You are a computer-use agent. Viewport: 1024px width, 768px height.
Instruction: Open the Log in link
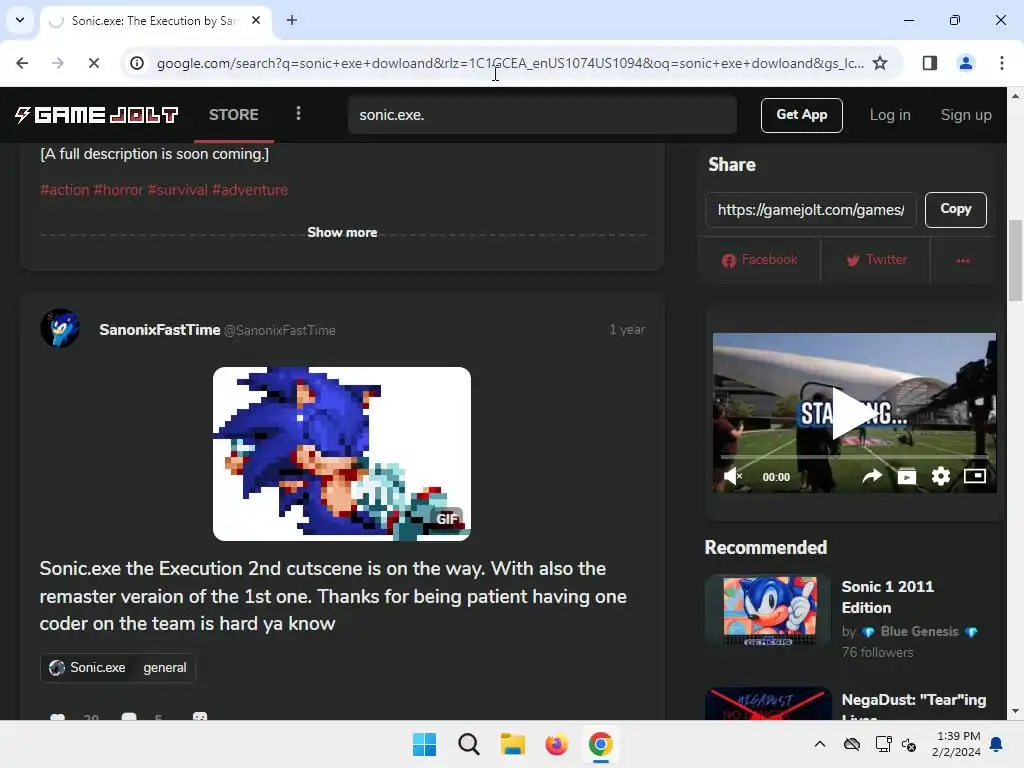point(889,115)
